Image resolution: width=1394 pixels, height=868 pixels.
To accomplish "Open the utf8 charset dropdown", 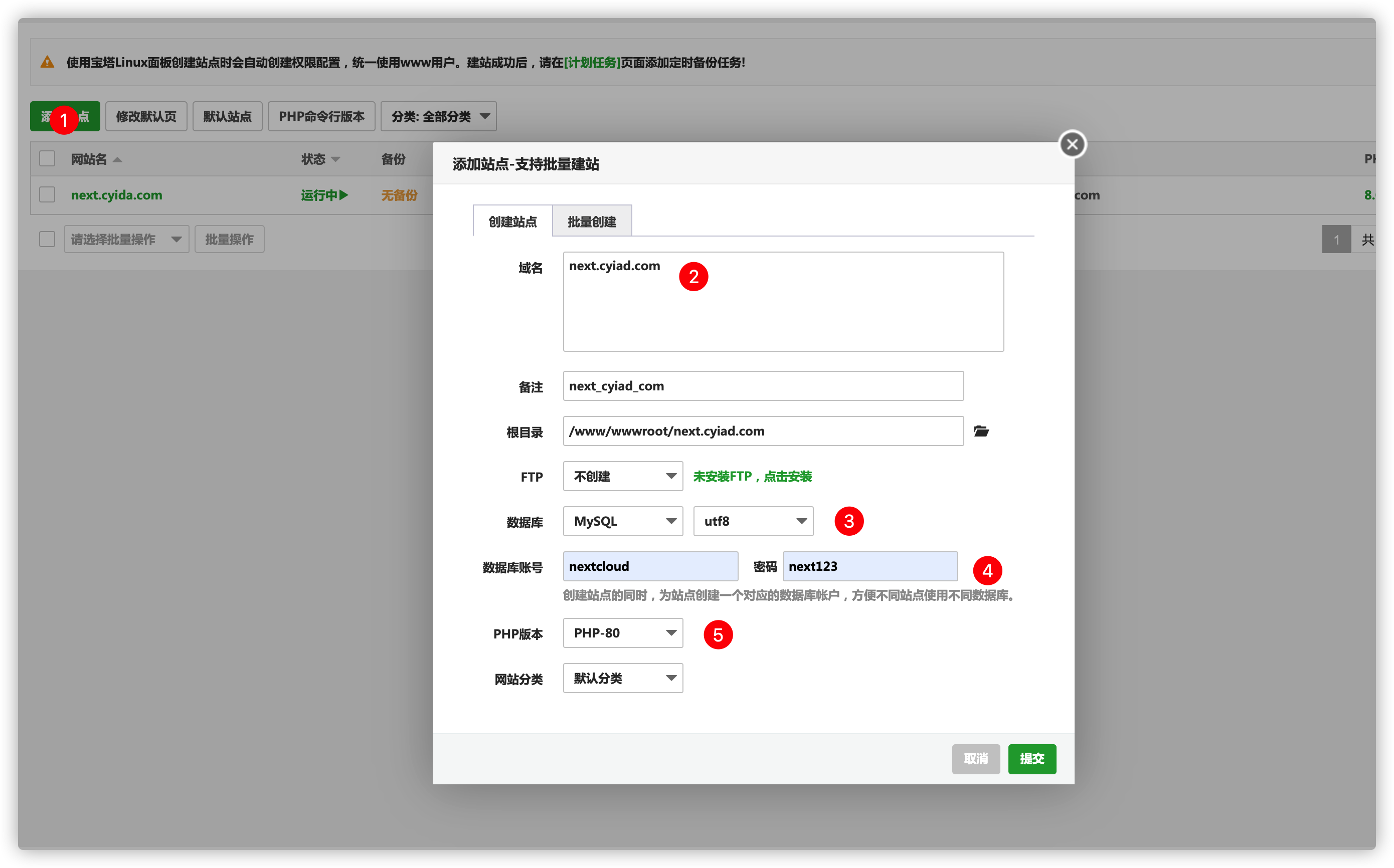I will click(x=753, y=521).
